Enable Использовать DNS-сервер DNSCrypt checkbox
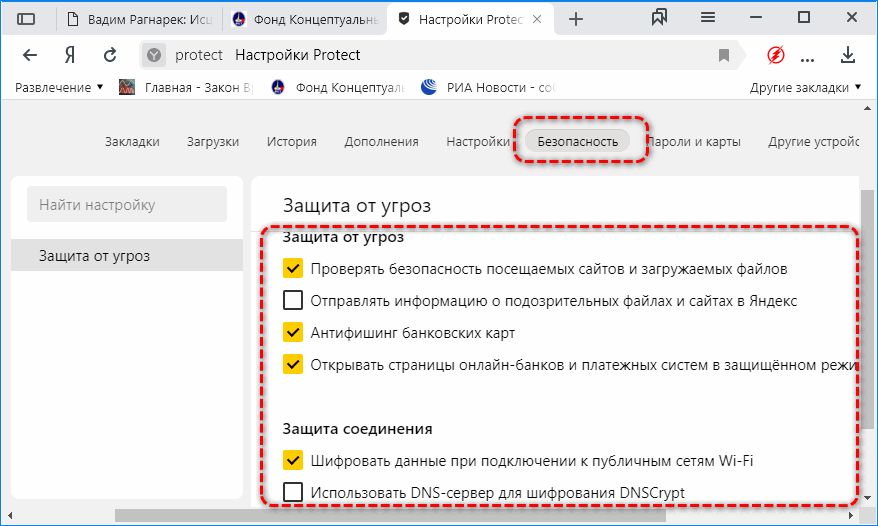The width and height of the screenshot is (878, 526). click(x=293, y=492)
